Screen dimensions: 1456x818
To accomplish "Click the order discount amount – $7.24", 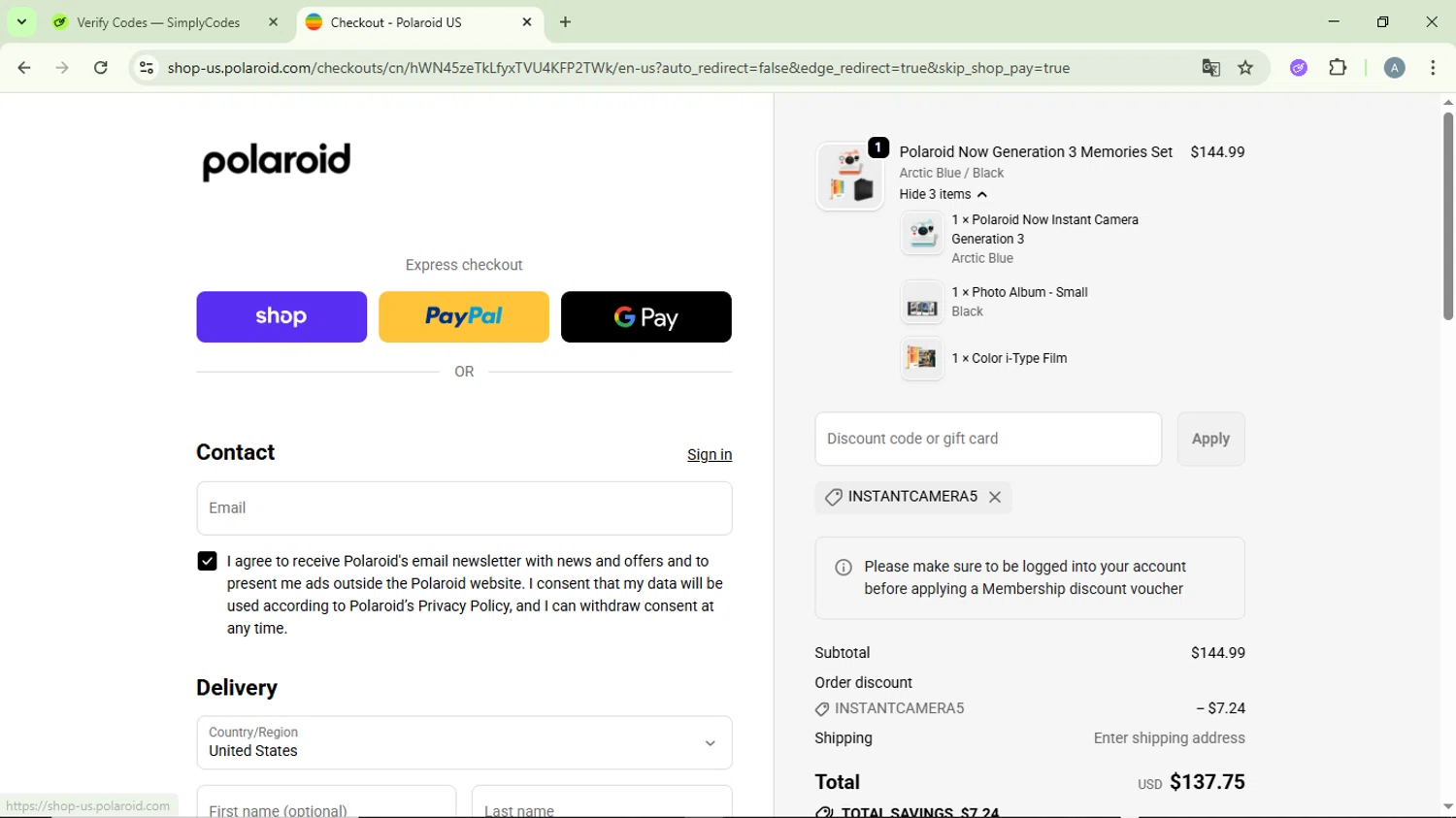I will click(1220, 708).
